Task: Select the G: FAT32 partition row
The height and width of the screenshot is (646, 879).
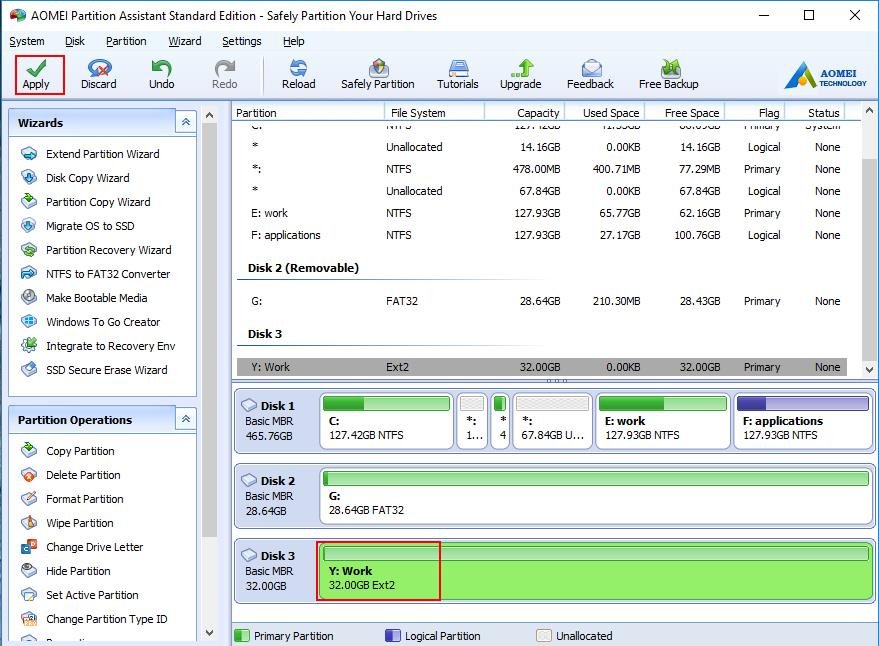Action: coord(542,301)
